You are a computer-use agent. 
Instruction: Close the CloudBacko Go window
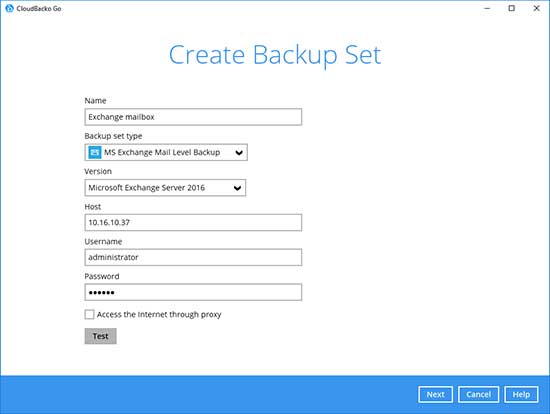pos(537,8)
